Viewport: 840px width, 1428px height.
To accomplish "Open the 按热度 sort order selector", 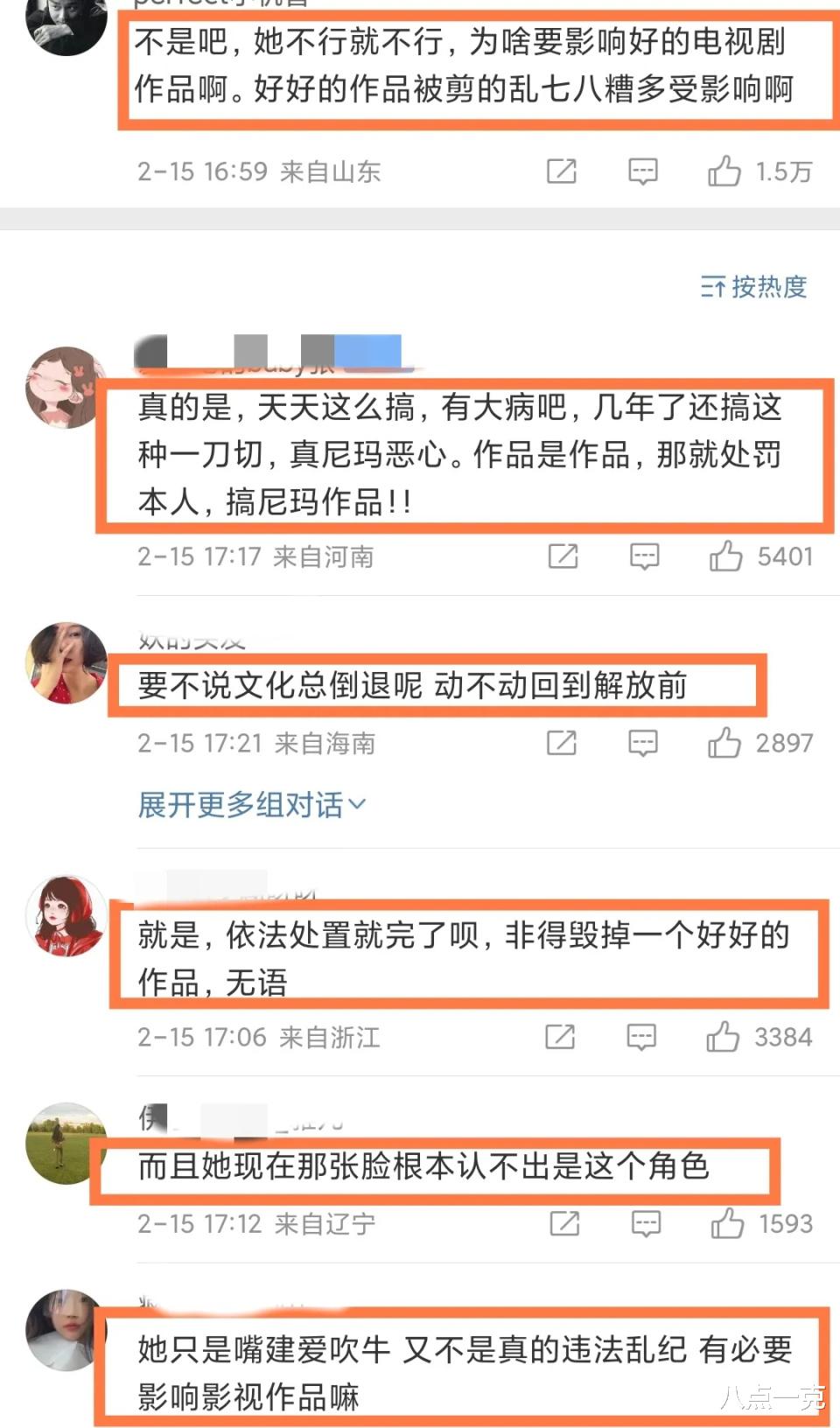I will pyautogui.click(x=753, y=286).
